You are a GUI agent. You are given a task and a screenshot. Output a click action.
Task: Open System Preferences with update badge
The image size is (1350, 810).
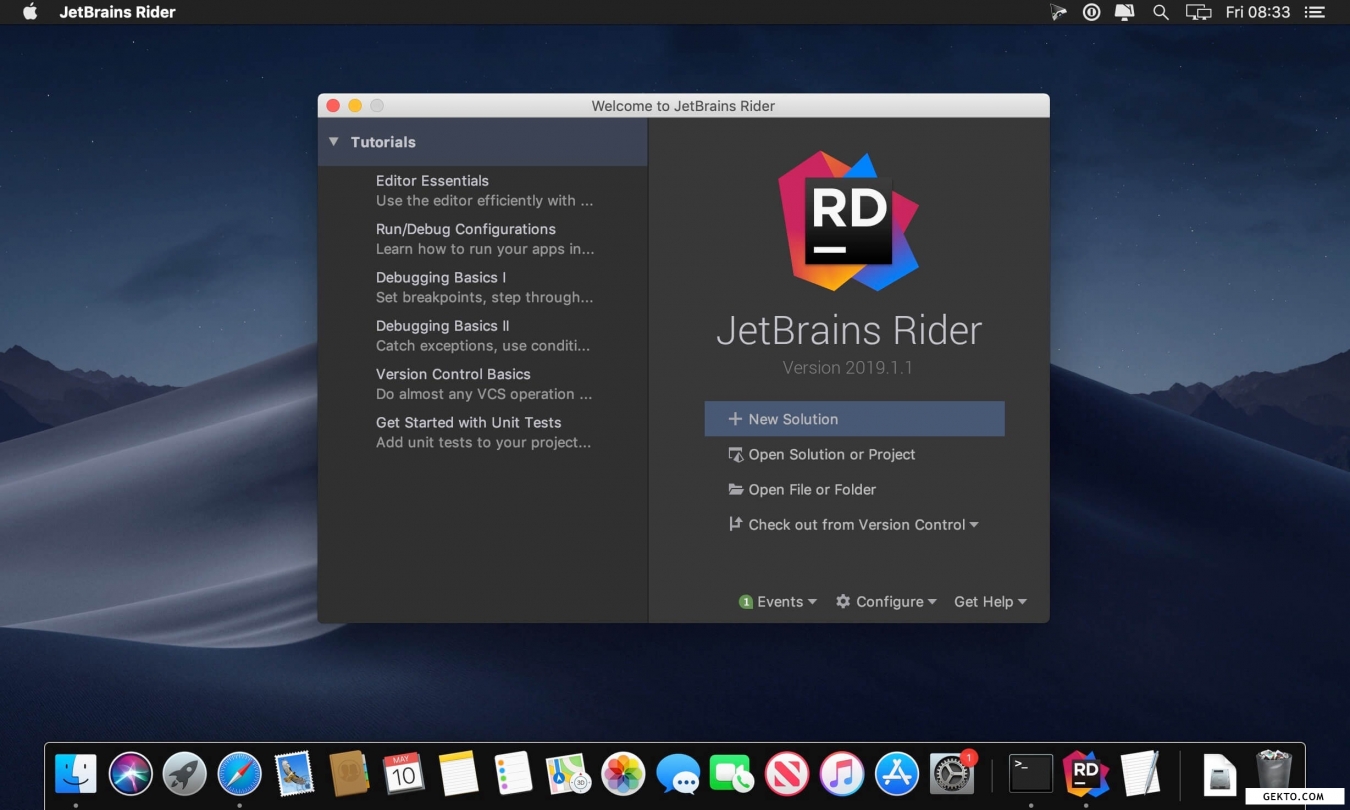tap(952, 773)
